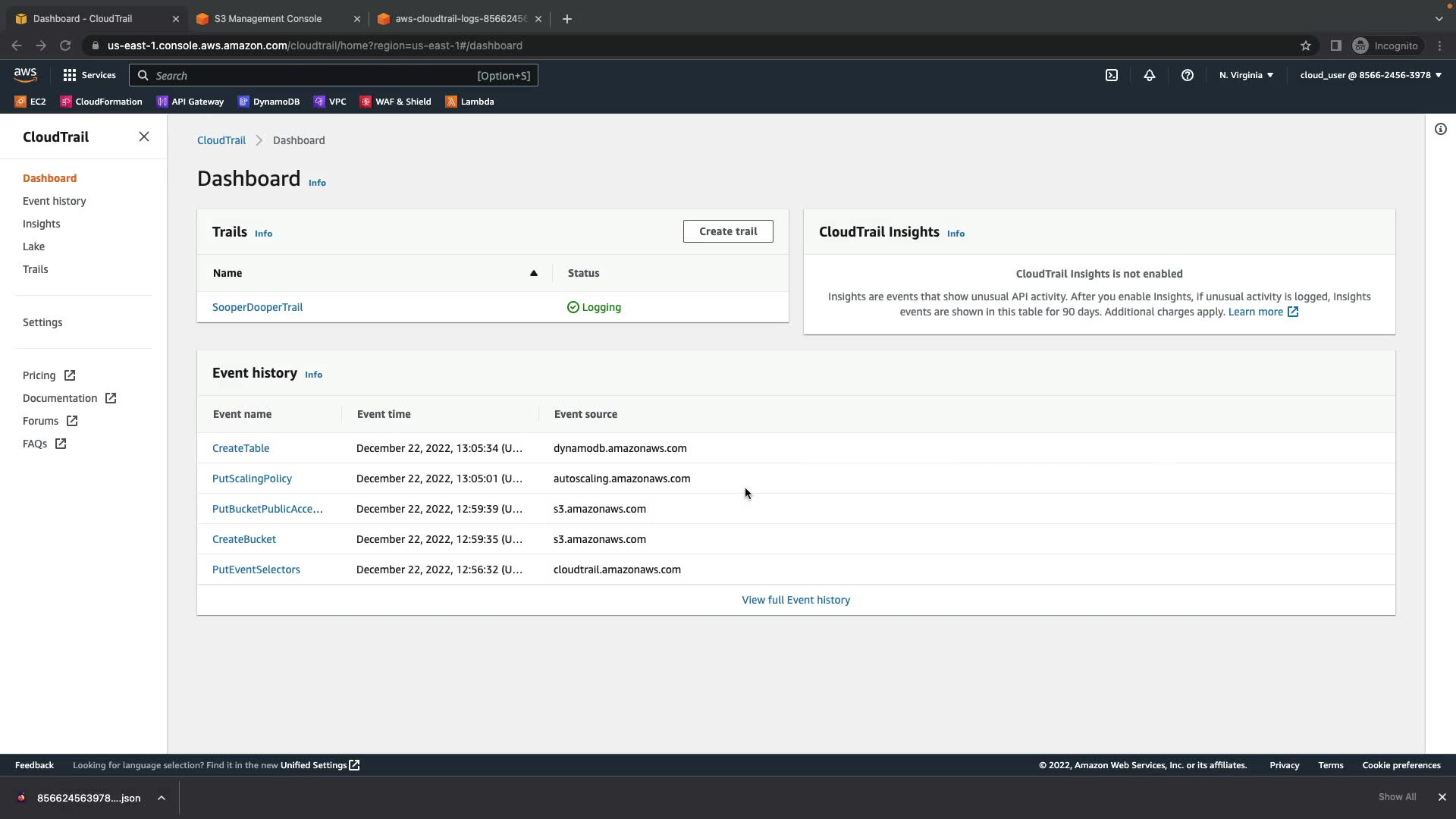Focus the AWS Search input field
The height and width of the screenshot is (819, 1456).
[311, 76]
